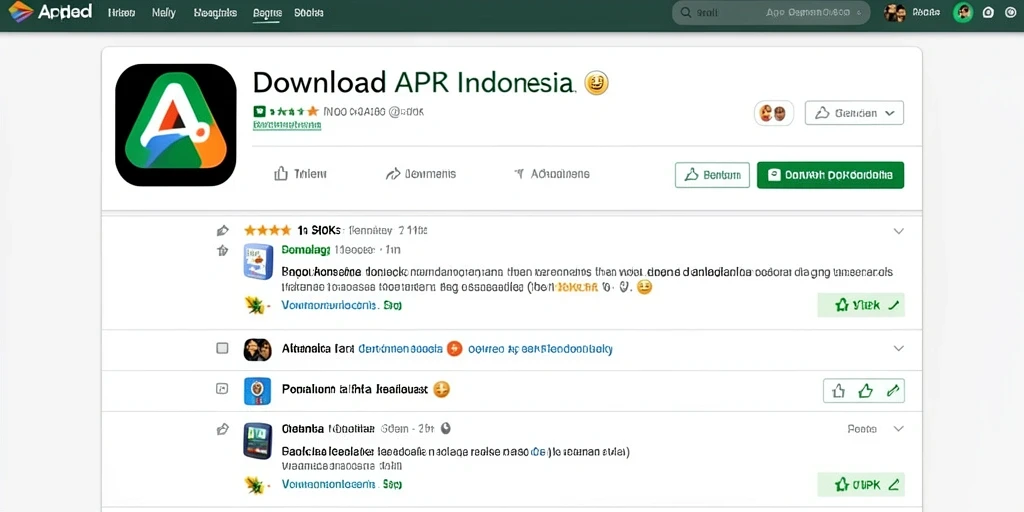
Task: Open the Hseginks menu item
Action: pyautogui.click(x=216, y=12)
